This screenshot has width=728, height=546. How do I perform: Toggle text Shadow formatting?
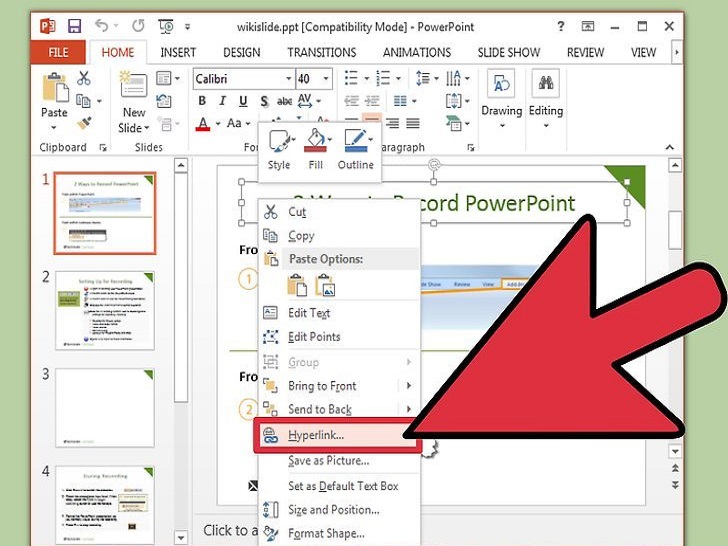(x=264, y=101)
